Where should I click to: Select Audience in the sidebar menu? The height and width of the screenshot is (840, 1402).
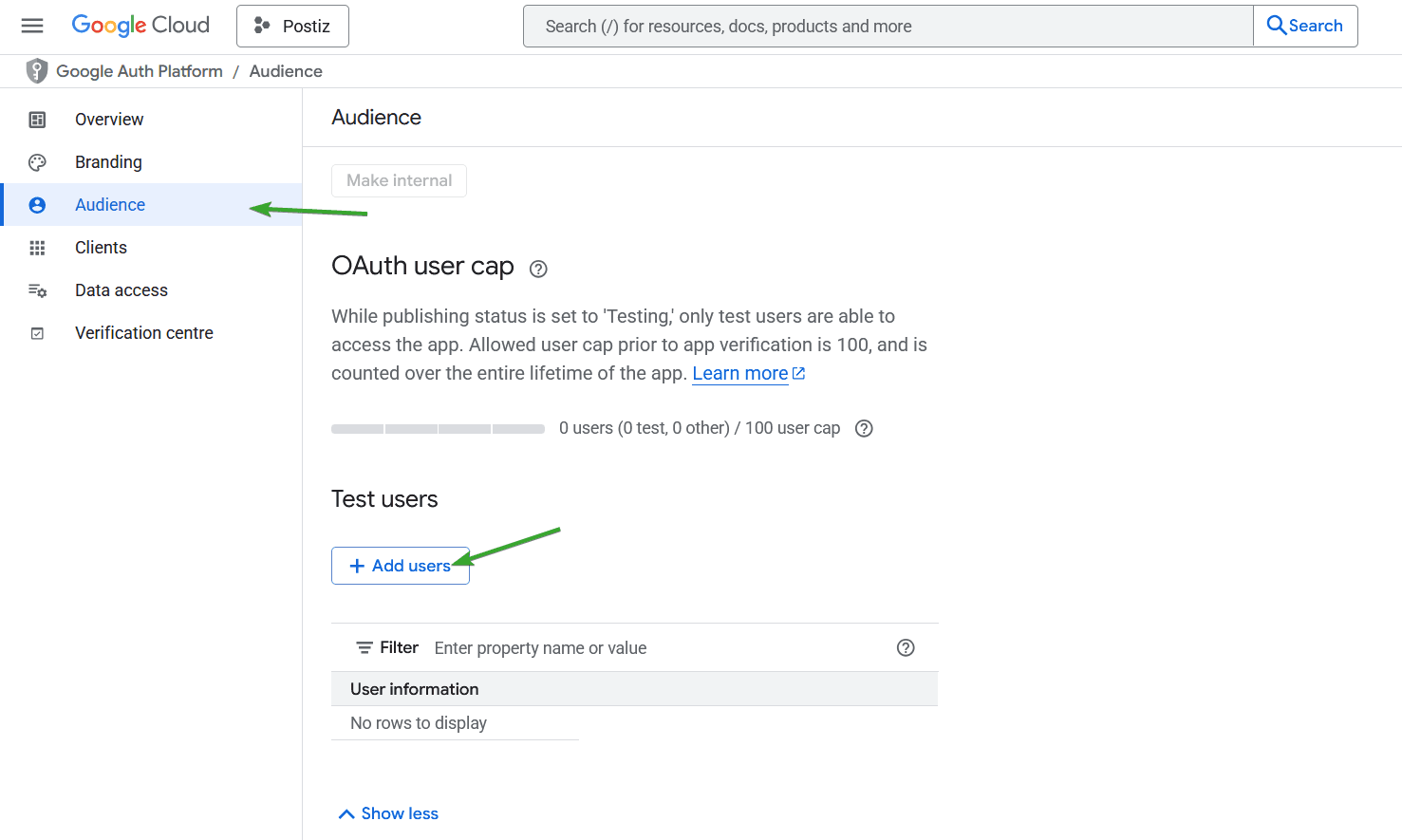click(x=110, y=205)
